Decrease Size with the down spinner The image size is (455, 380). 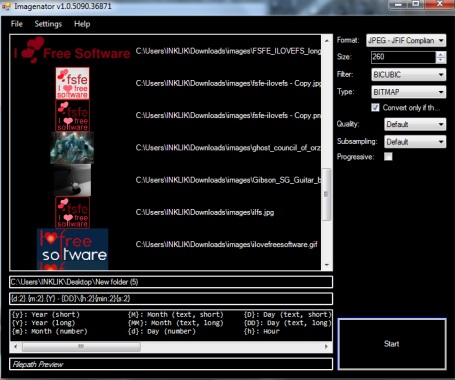(x=441, y=60)
